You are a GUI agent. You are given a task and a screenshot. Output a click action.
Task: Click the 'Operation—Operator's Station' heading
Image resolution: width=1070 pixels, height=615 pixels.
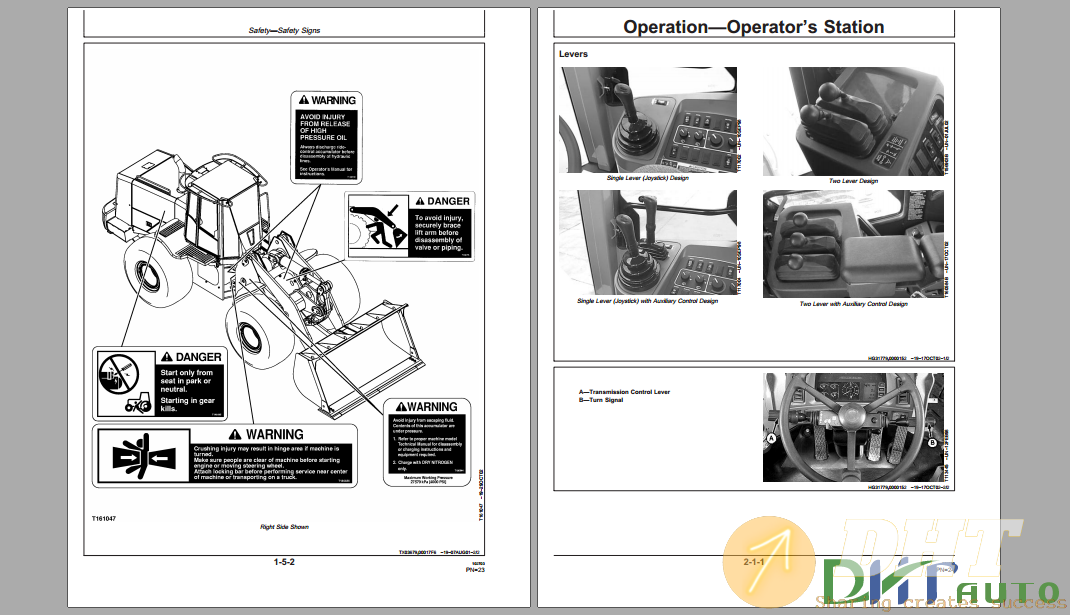click(753, 27)
